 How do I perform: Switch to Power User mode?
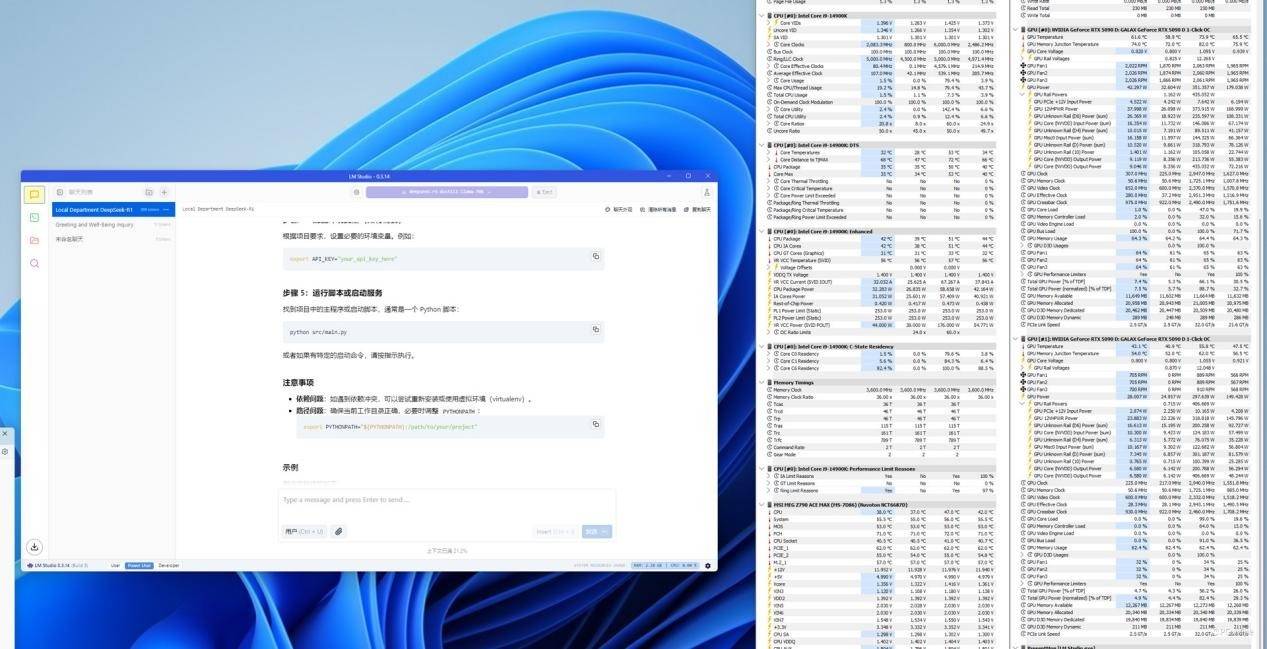click(139, 565)
